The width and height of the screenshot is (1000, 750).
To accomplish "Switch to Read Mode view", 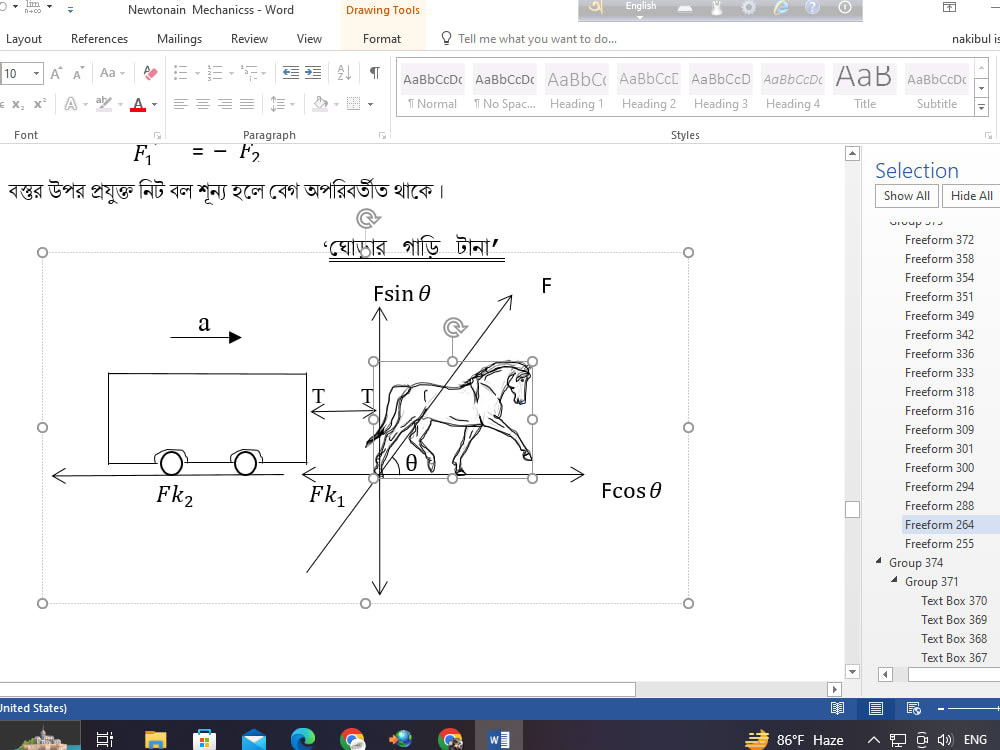I will pyautogui.click(x=837, y=708).
